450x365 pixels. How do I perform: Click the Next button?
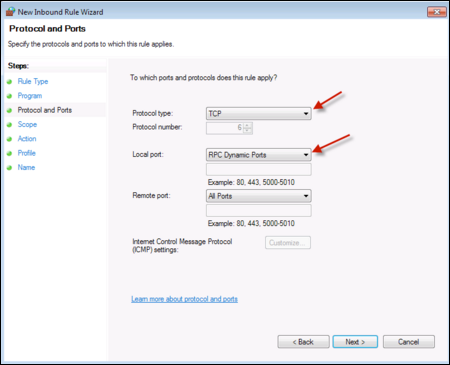(355, 342)
